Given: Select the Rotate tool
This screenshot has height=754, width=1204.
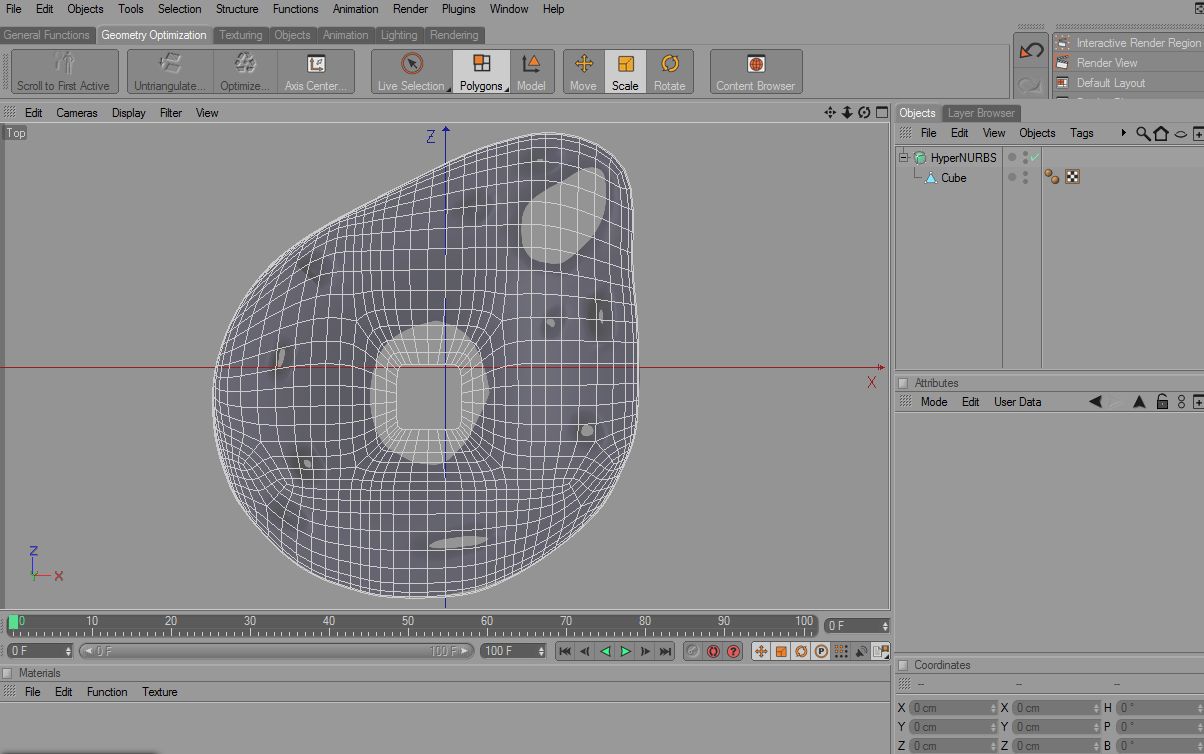Looking at the screenshot, I should (x=669, y=72).
